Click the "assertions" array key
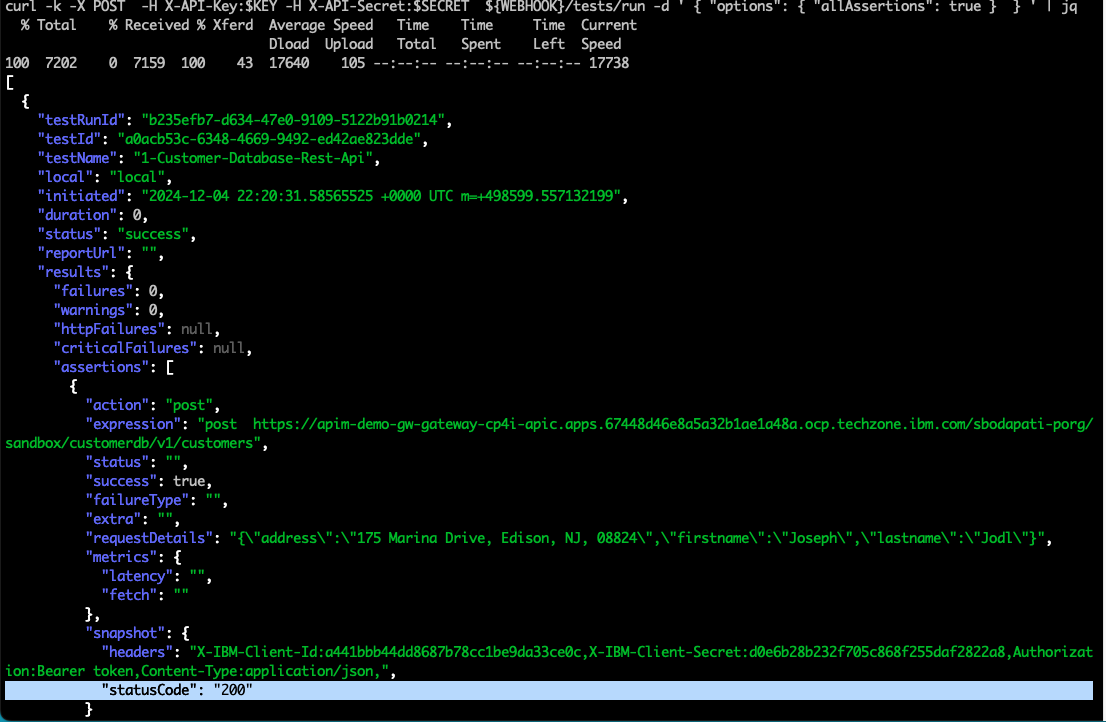This screenshot has width=1106, height=722. (102, 367)
